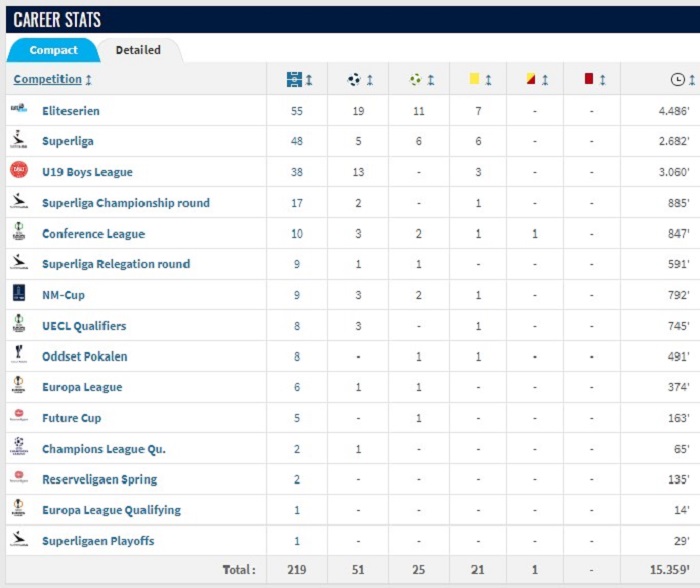Sort by Competition column header
Viewport: 700px width, 588px height.
[x=48, y=79]
